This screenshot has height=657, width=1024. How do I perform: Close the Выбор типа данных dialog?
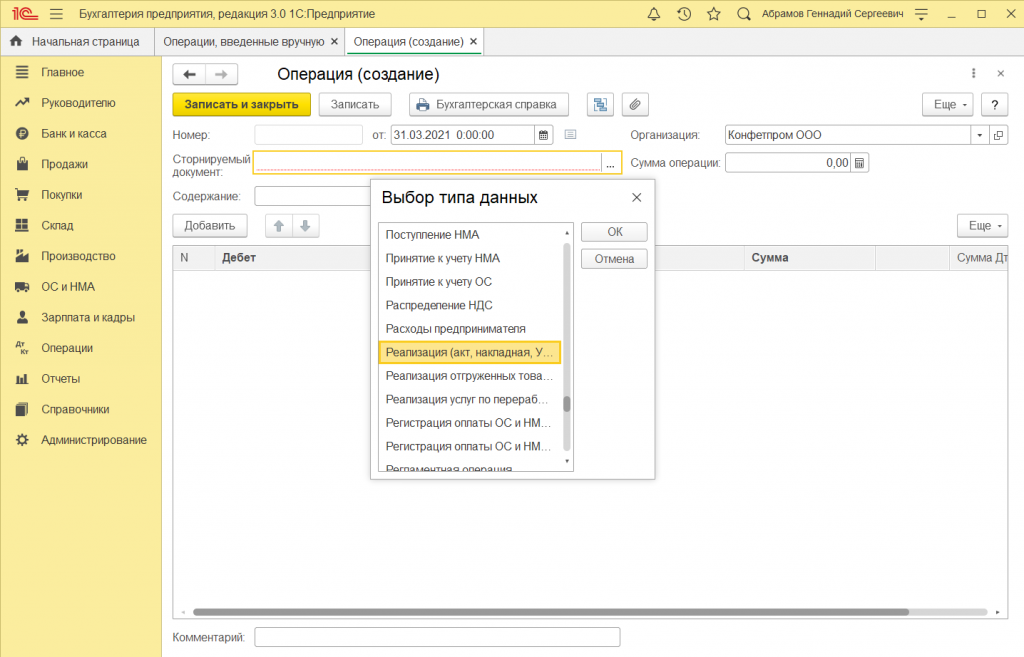[x=636, y=198]
